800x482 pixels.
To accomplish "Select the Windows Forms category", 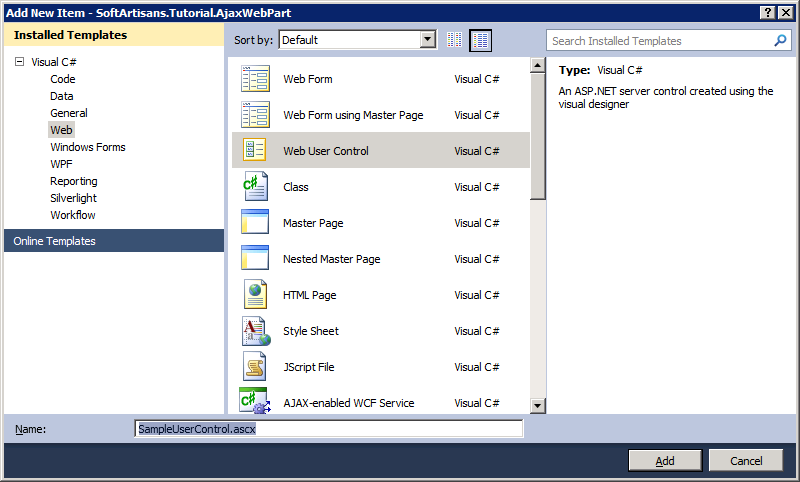I will [88, 147].
